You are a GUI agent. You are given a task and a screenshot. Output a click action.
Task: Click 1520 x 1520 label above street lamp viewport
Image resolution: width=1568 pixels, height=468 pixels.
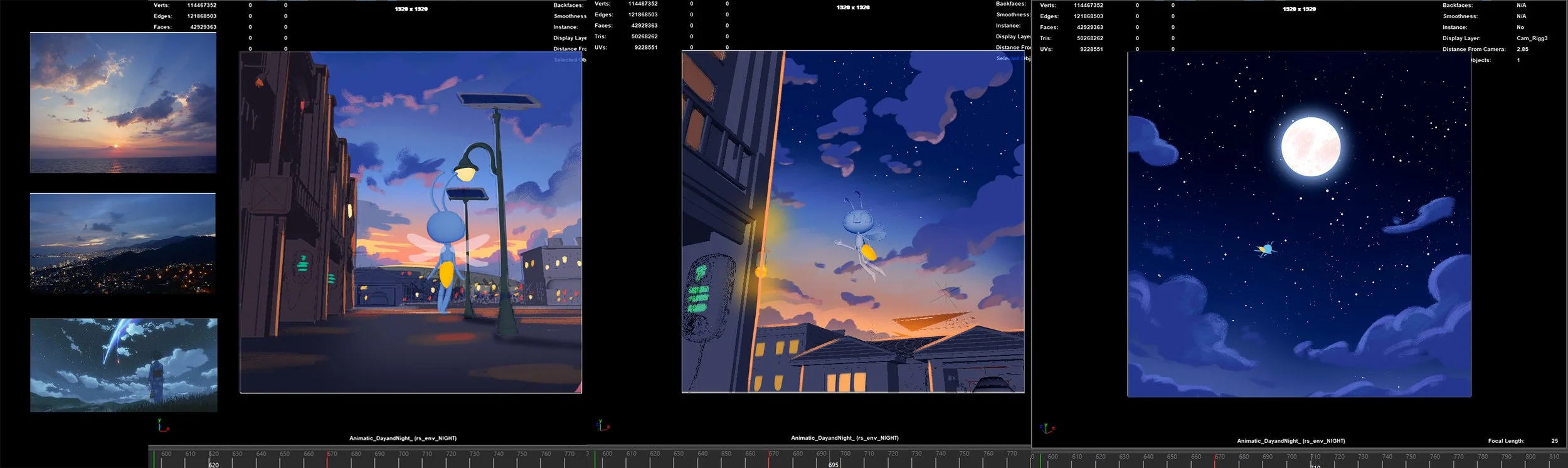point(411,9)
